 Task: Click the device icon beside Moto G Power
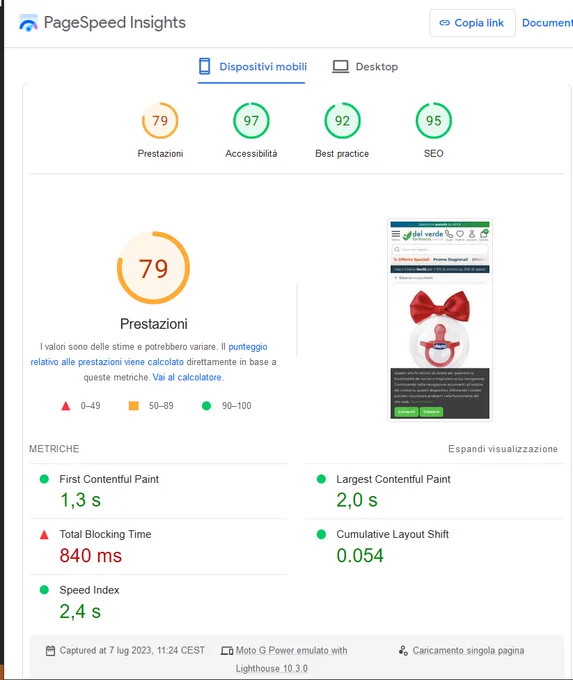(x=227, y=651)
